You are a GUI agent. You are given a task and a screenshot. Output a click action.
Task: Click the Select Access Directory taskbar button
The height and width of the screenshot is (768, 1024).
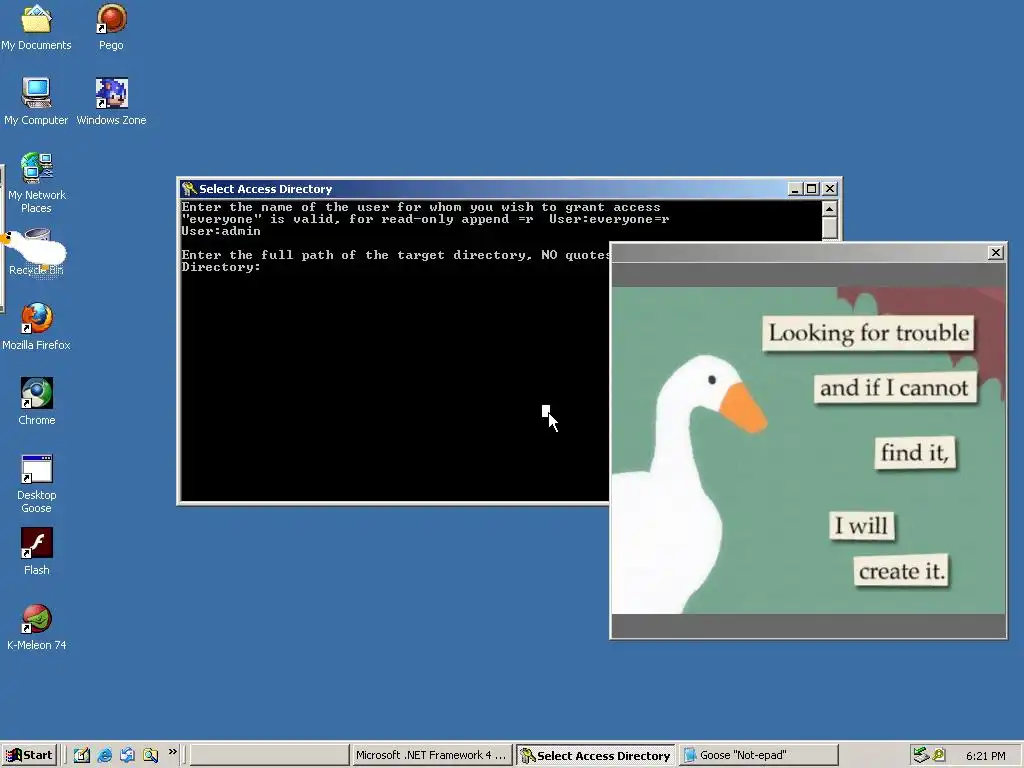(x=596, y=755)
